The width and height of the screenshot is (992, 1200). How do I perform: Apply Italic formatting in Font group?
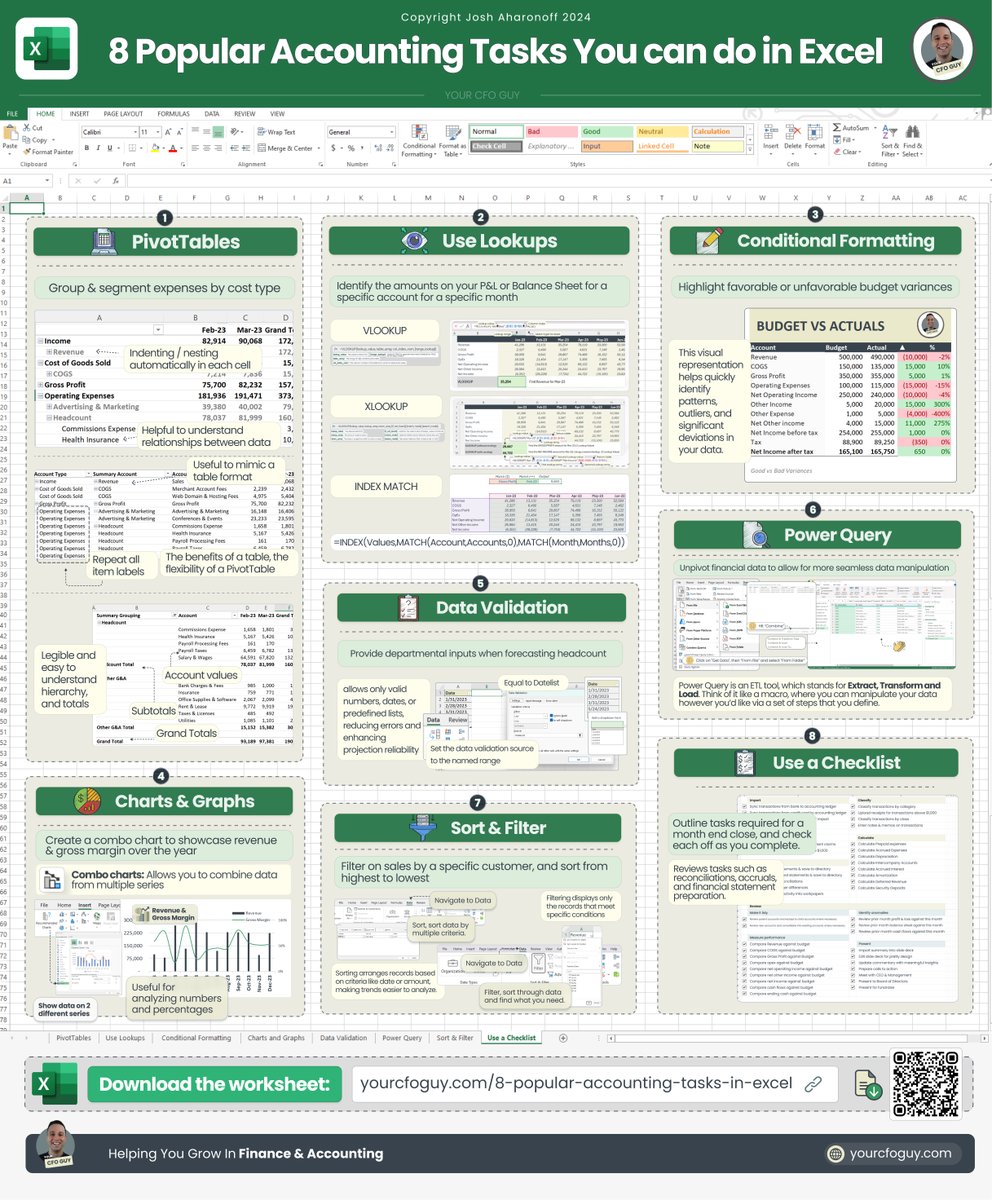[x=98, y=148]
